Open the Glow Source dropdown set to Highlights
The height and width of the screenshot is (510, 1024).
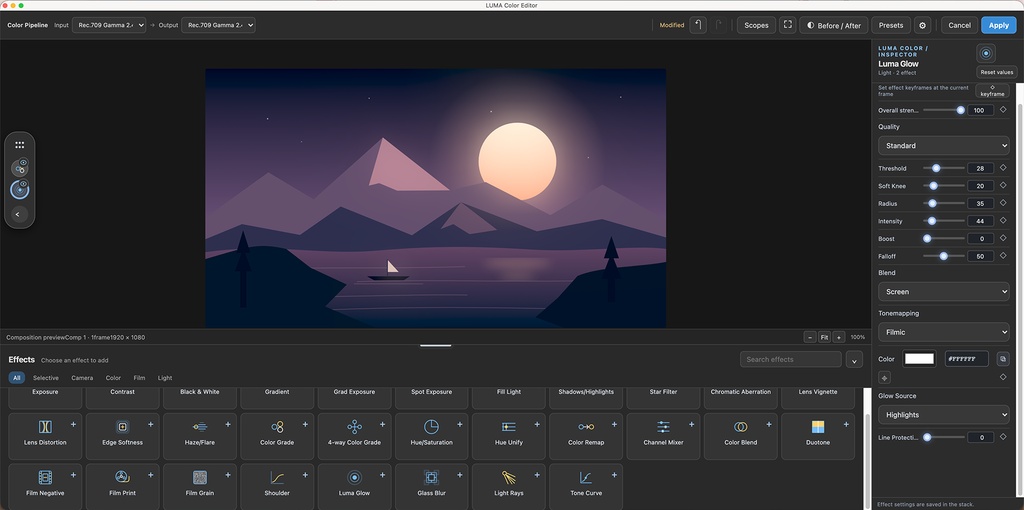click(x=943, y=415)
